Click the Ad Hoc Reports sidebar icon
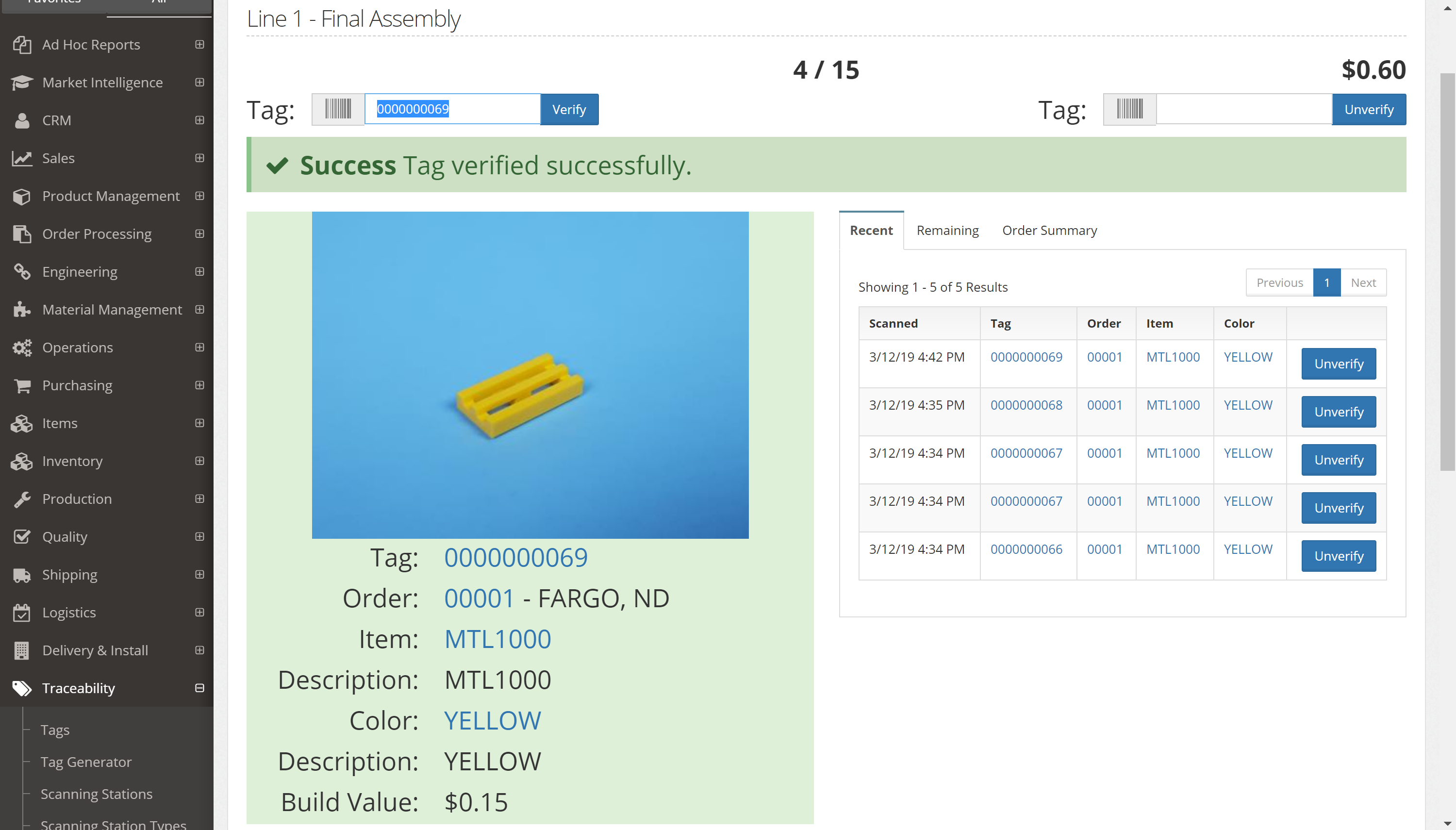The image size is (1456, 830). point(22,45)
